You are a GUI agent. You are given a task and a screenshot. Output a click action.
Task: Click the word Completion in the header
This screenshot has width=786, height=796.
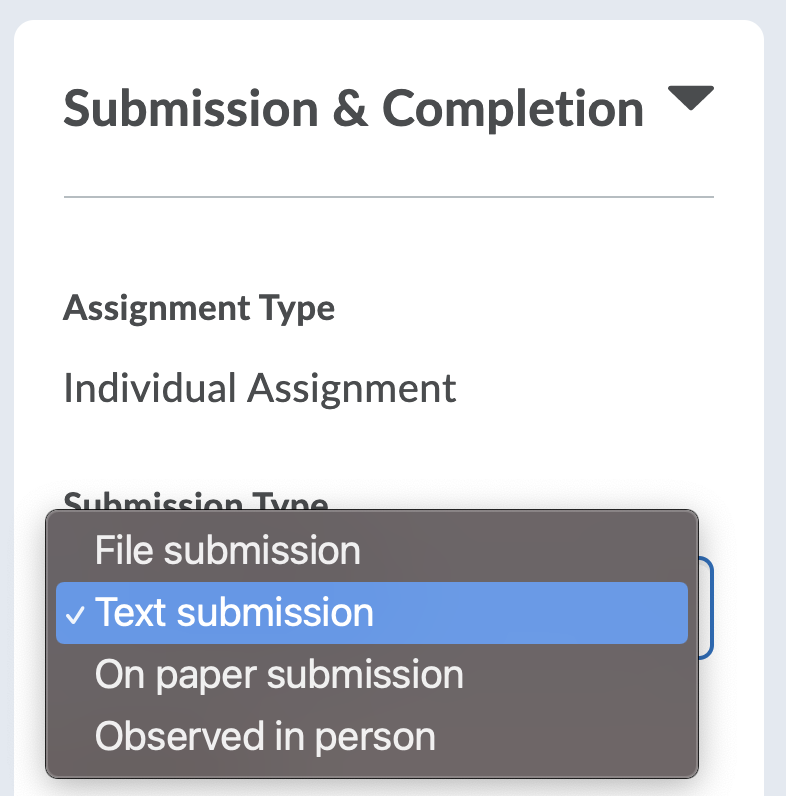pyautogui.click(x=513, y=108)
